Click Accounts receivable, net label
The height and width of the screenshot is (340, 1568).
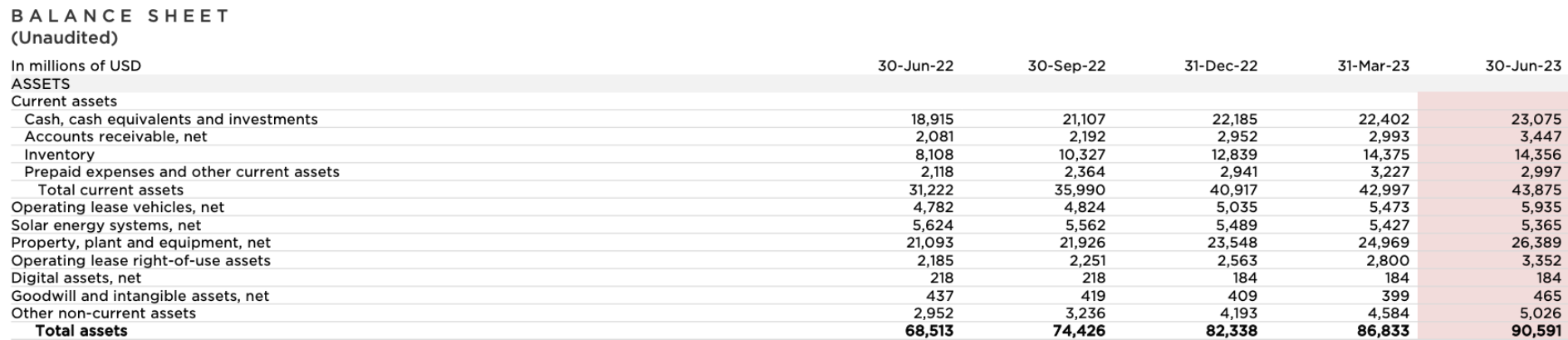pyautogui.click(x=115, y=136)
